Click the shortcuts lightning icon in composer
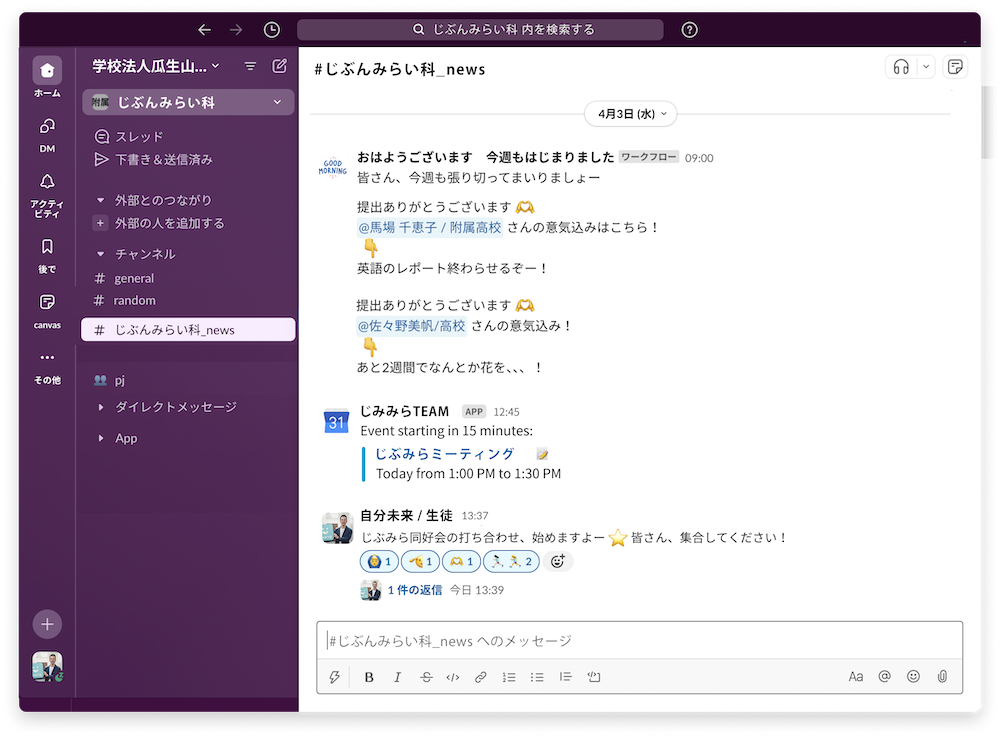The image size is (1000, 738). click(334, 677)
